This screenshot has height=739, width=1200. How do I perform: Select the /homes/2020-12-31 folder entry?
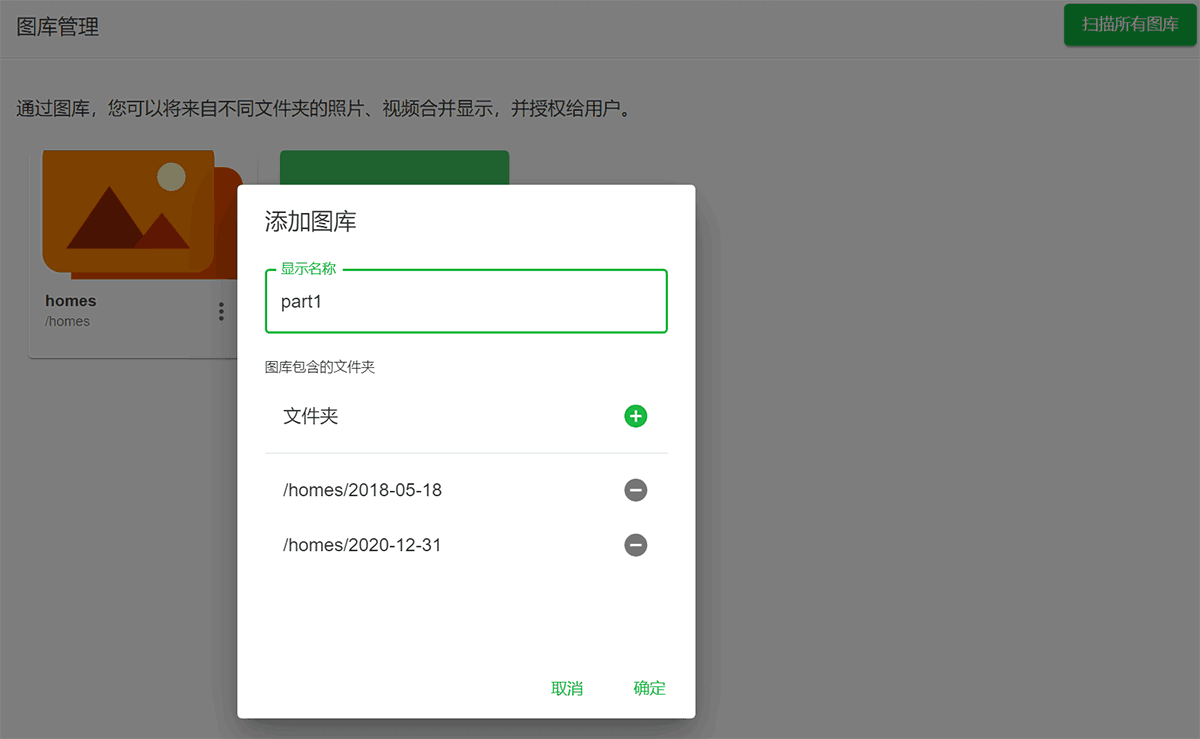click(x=363, y=545)
